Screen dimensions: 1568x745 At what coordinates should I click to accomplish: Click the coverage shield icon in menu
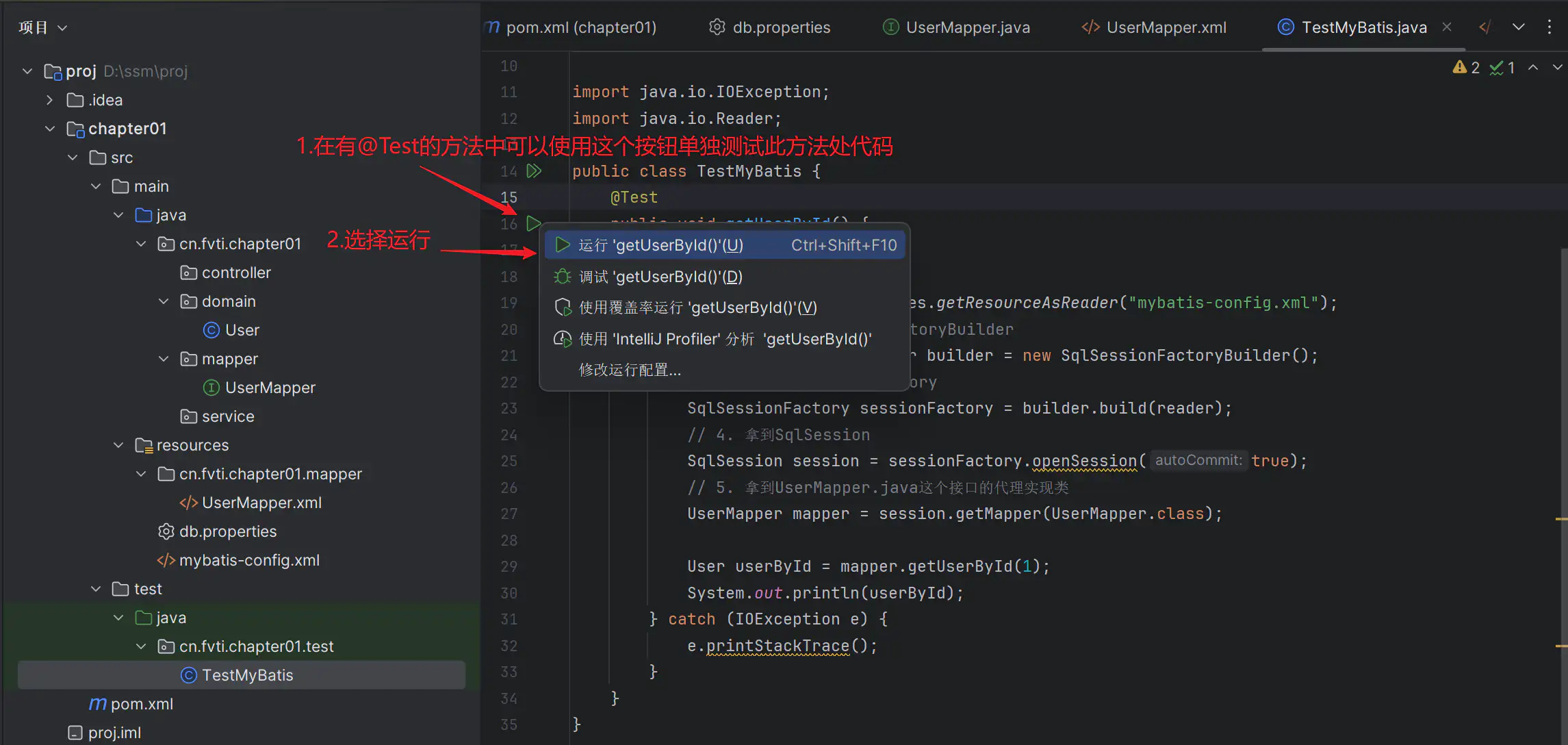(x=563, y=307)
